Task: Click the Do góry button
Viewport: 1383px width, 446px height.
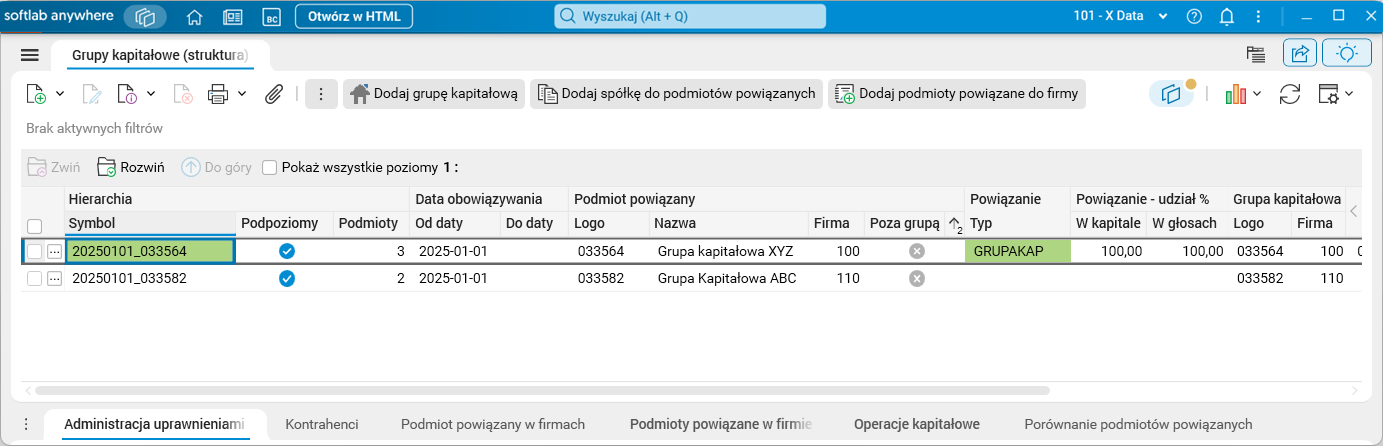Action: pos(216,168)
